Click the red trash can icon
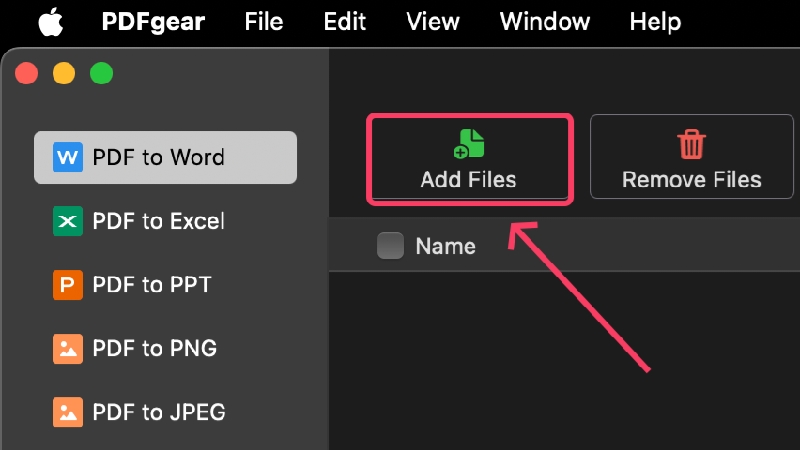 691,144
